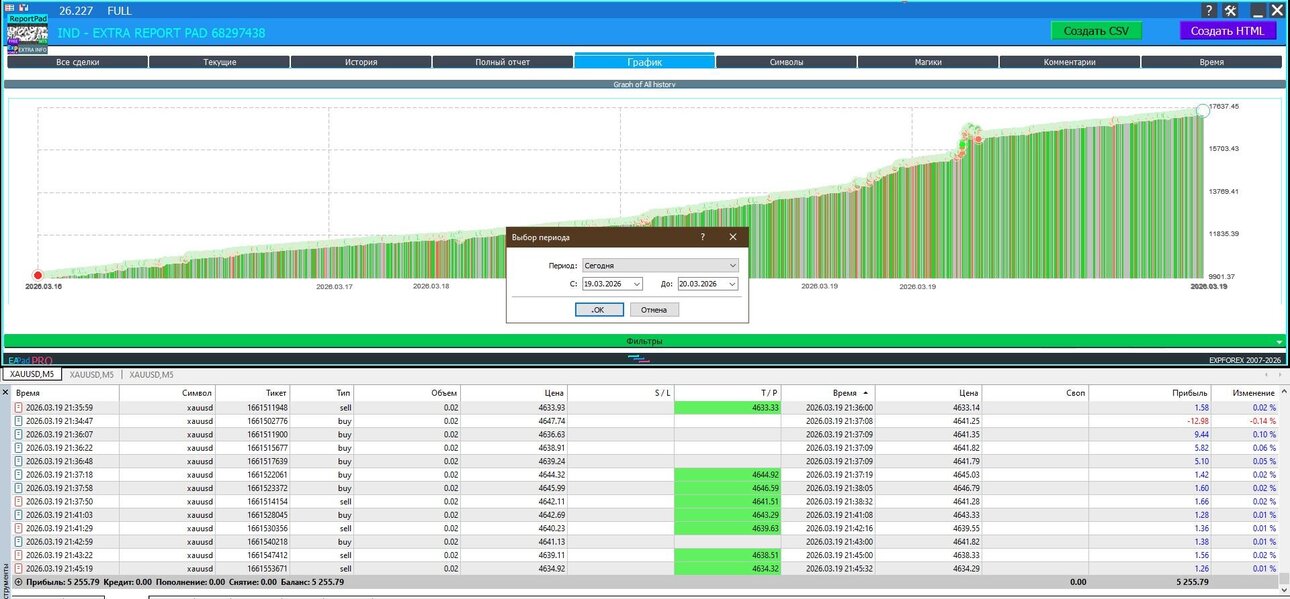Click the balance summary plus icon

19,581
